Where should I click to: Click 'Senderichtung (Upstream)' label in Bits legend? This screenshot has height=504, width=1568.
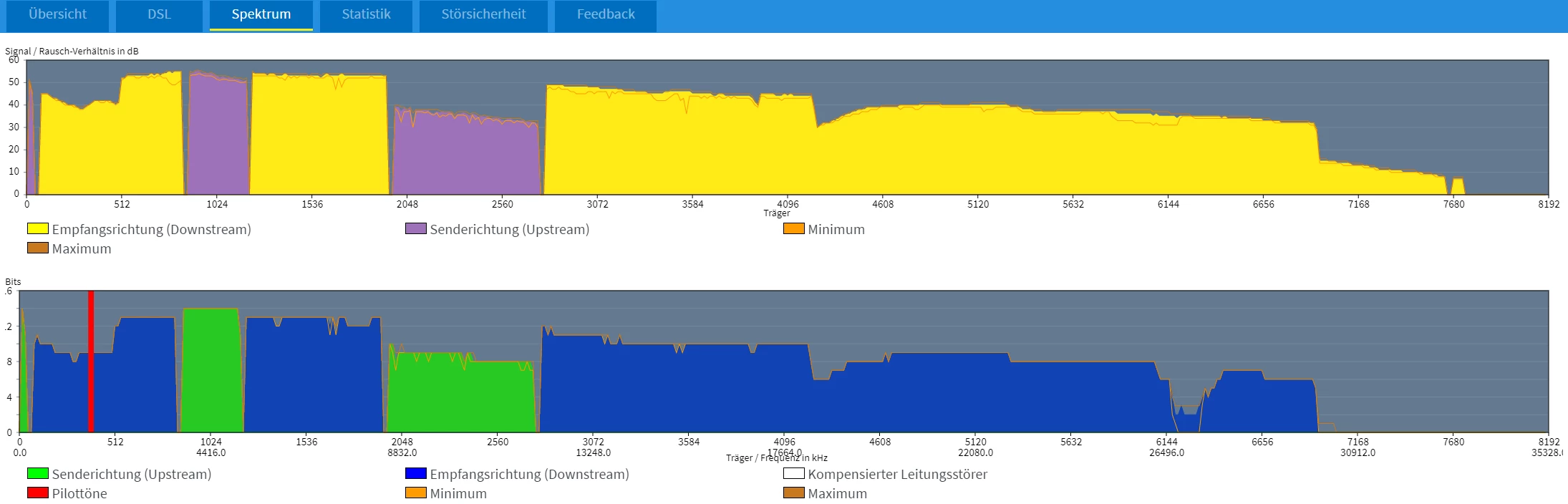coord(132,475)
